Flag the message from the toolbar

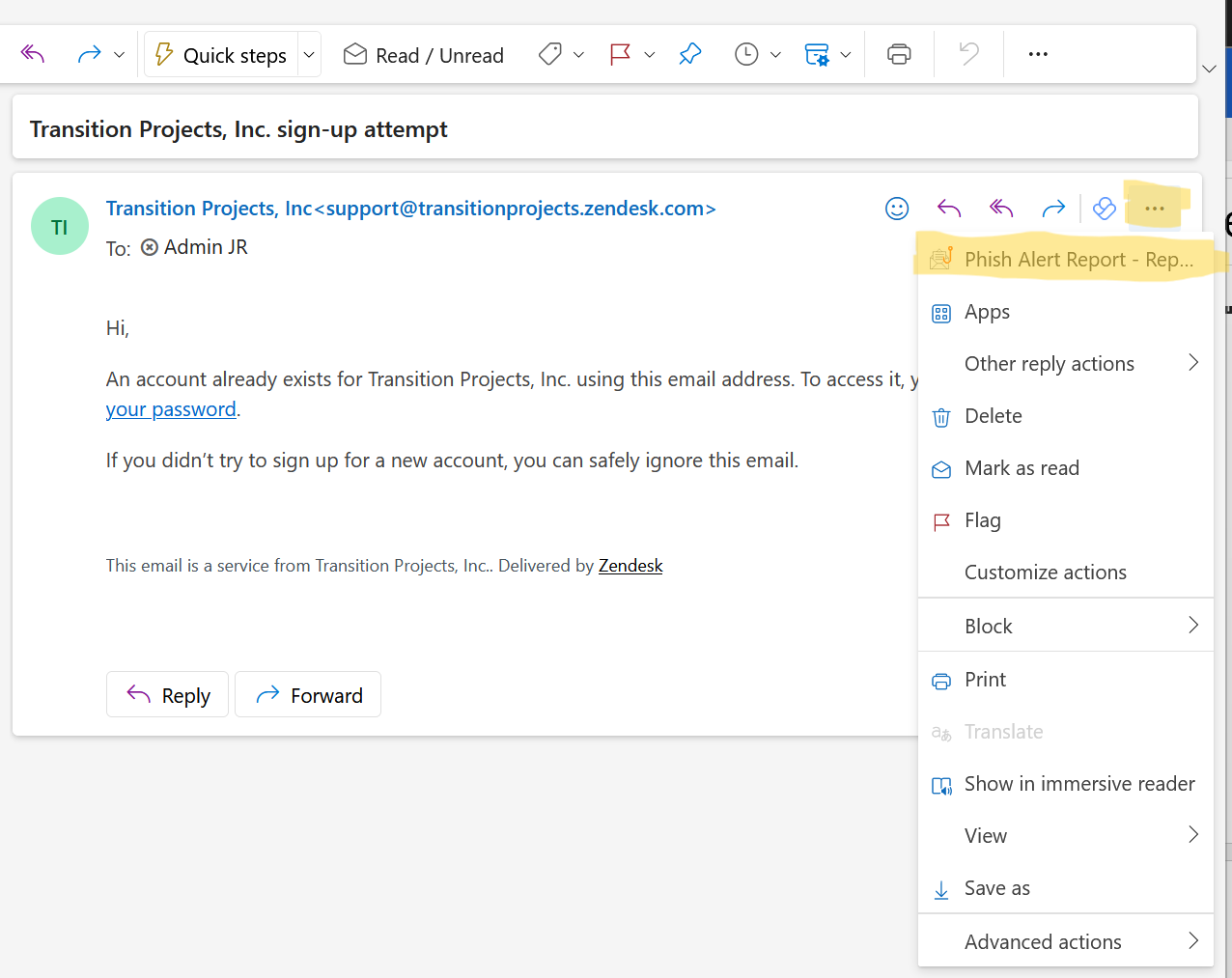coord(621,54)
